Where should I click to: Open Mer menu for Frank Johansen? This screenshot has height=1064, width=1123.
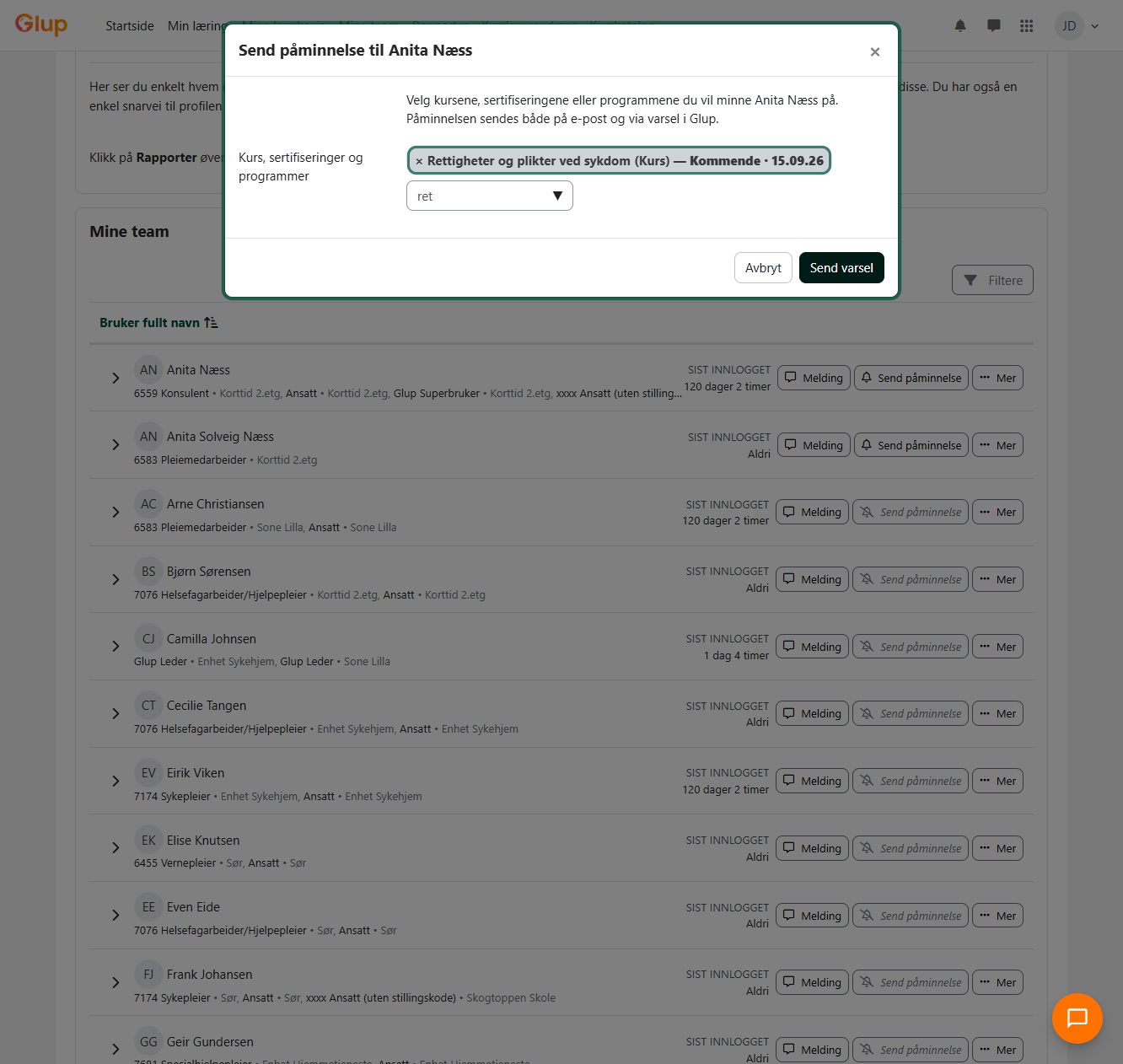(x=997, y=982)
